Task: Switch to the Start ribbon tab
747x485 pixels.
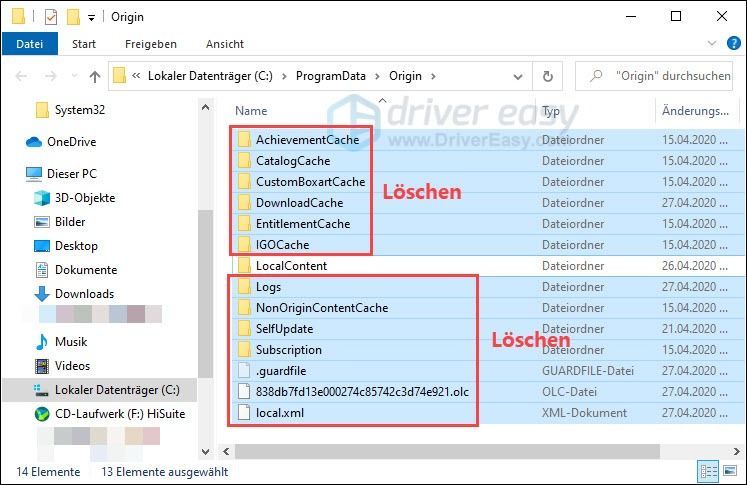Action: pos(84,44)
